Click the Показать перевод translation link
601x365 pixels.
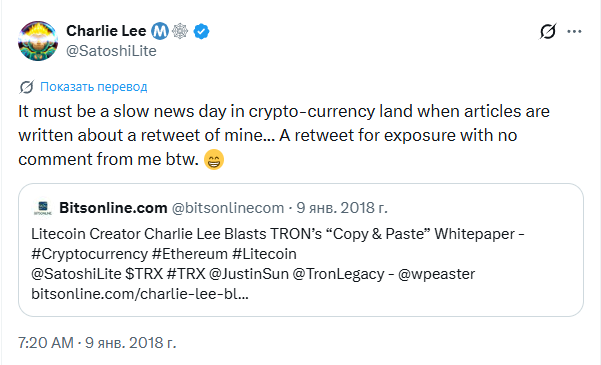pos(94,87)
